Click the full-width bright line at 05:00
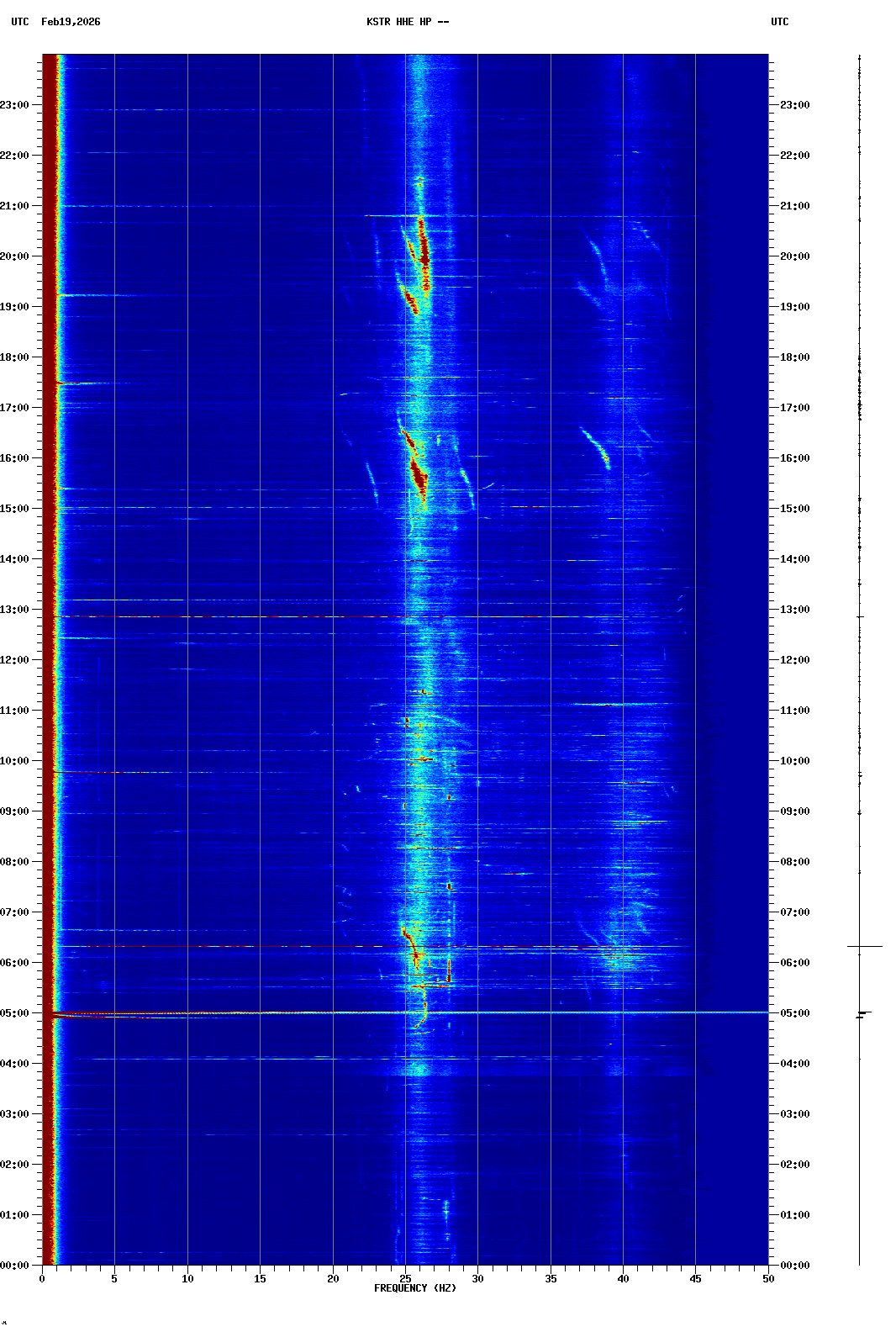 [504, 1012]
